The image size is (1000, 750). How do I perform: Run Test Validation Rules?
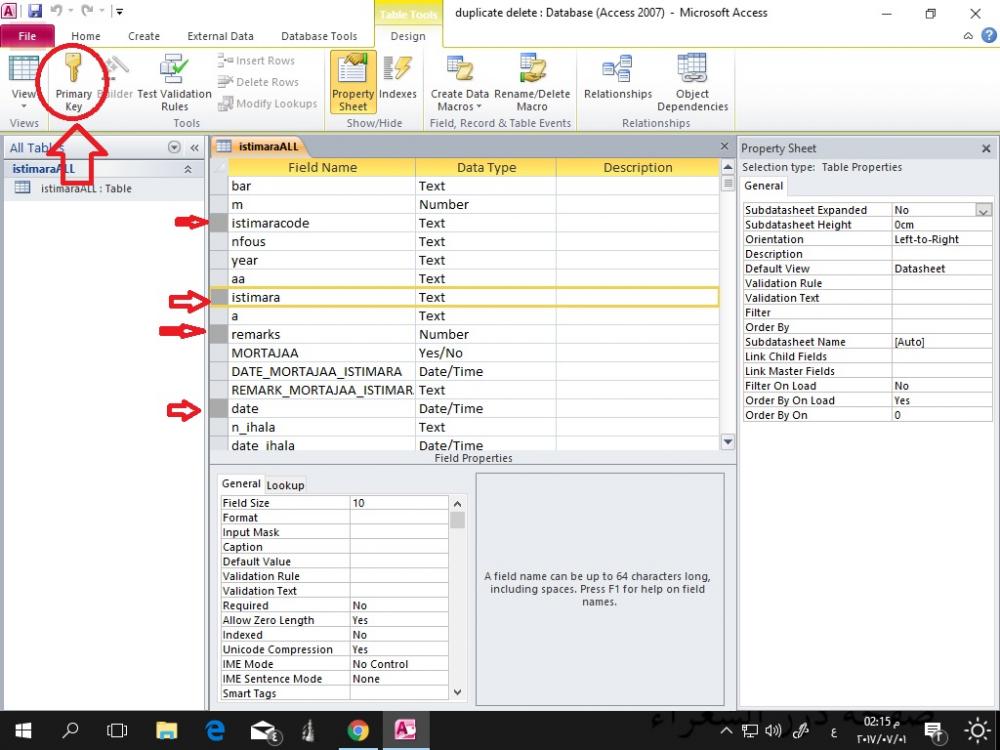(x=174, y=83)
